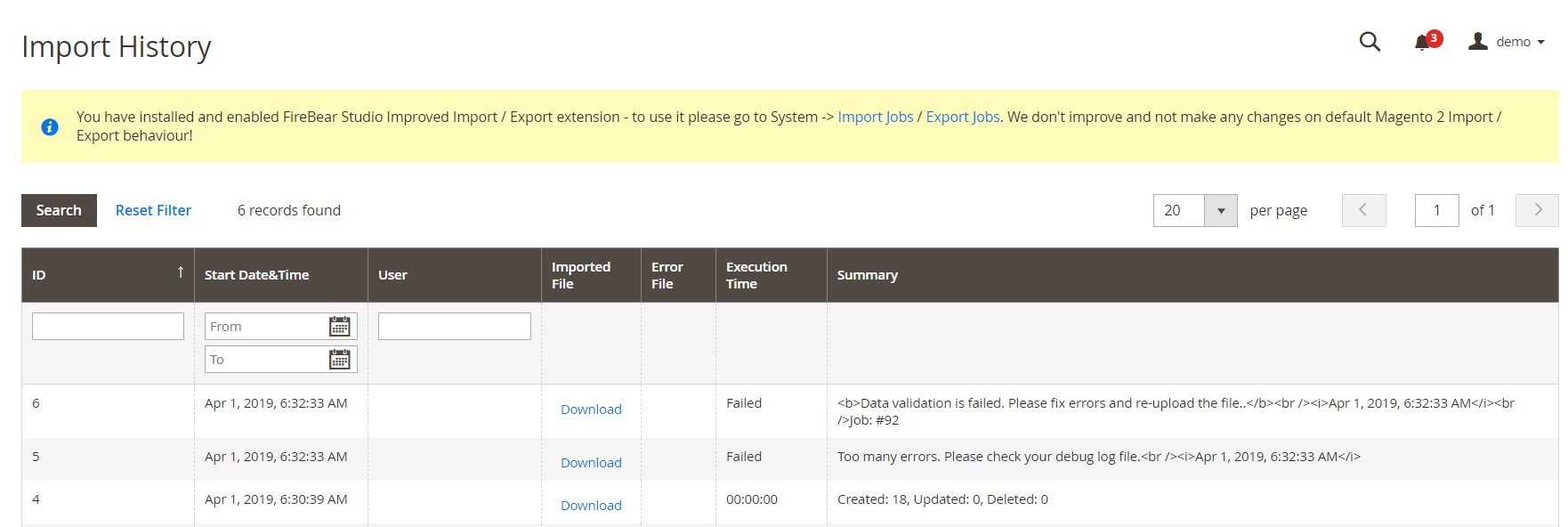Download imported file for record 6
1568x527 pixels.
click(x=591, y=409)
